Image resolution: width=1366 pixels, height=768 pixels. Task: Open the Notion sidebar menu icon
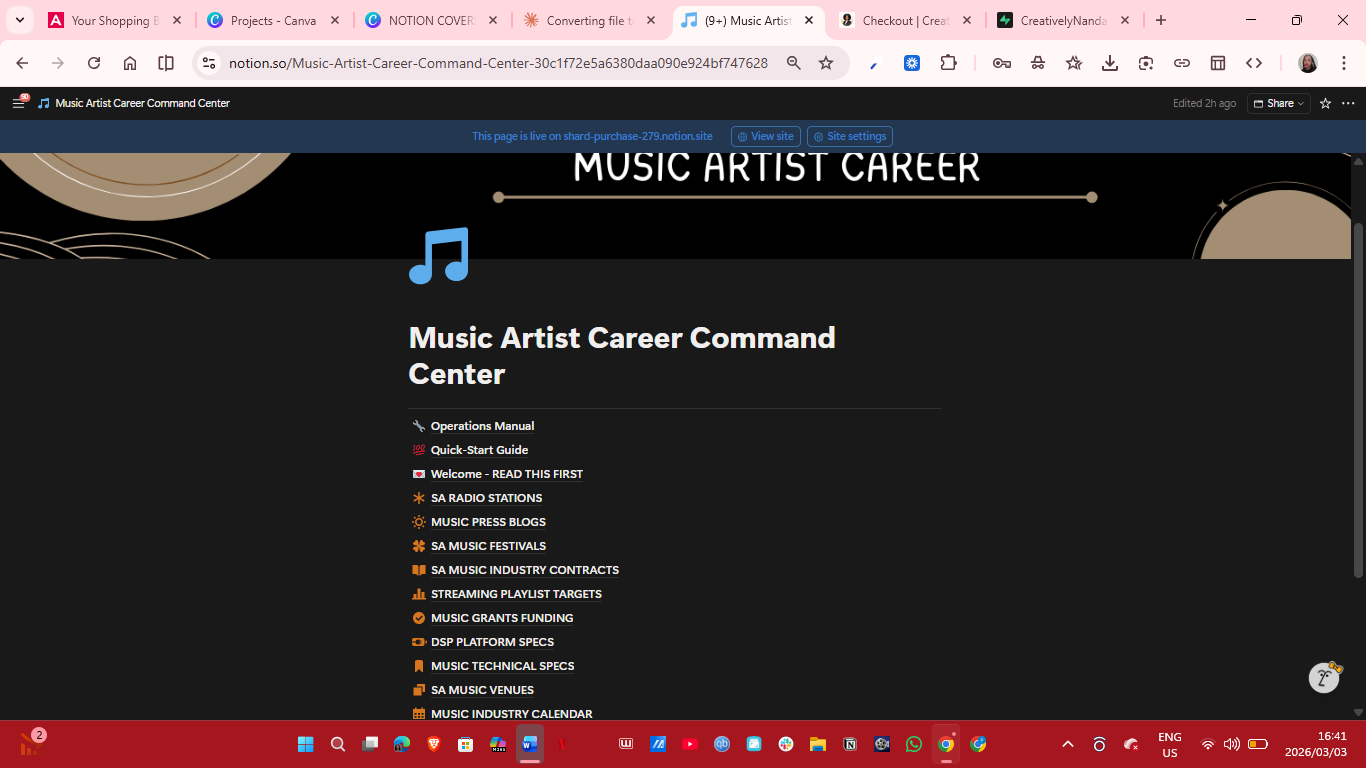tap(18, 103)
